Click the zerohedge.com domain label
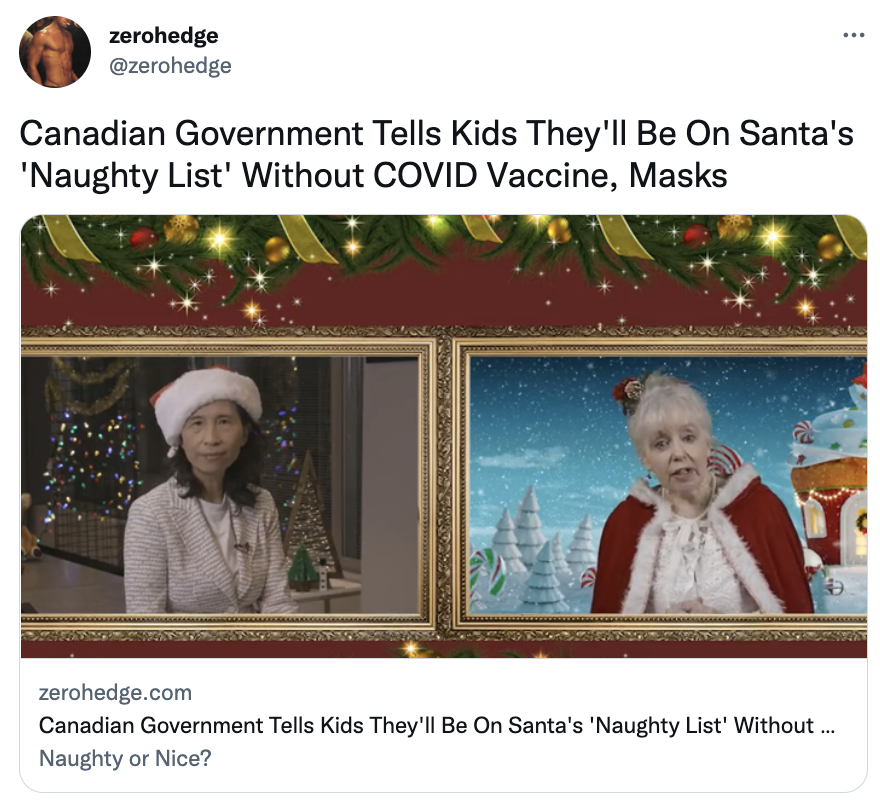This screenshot has height=806, width=880. [115, 693]
